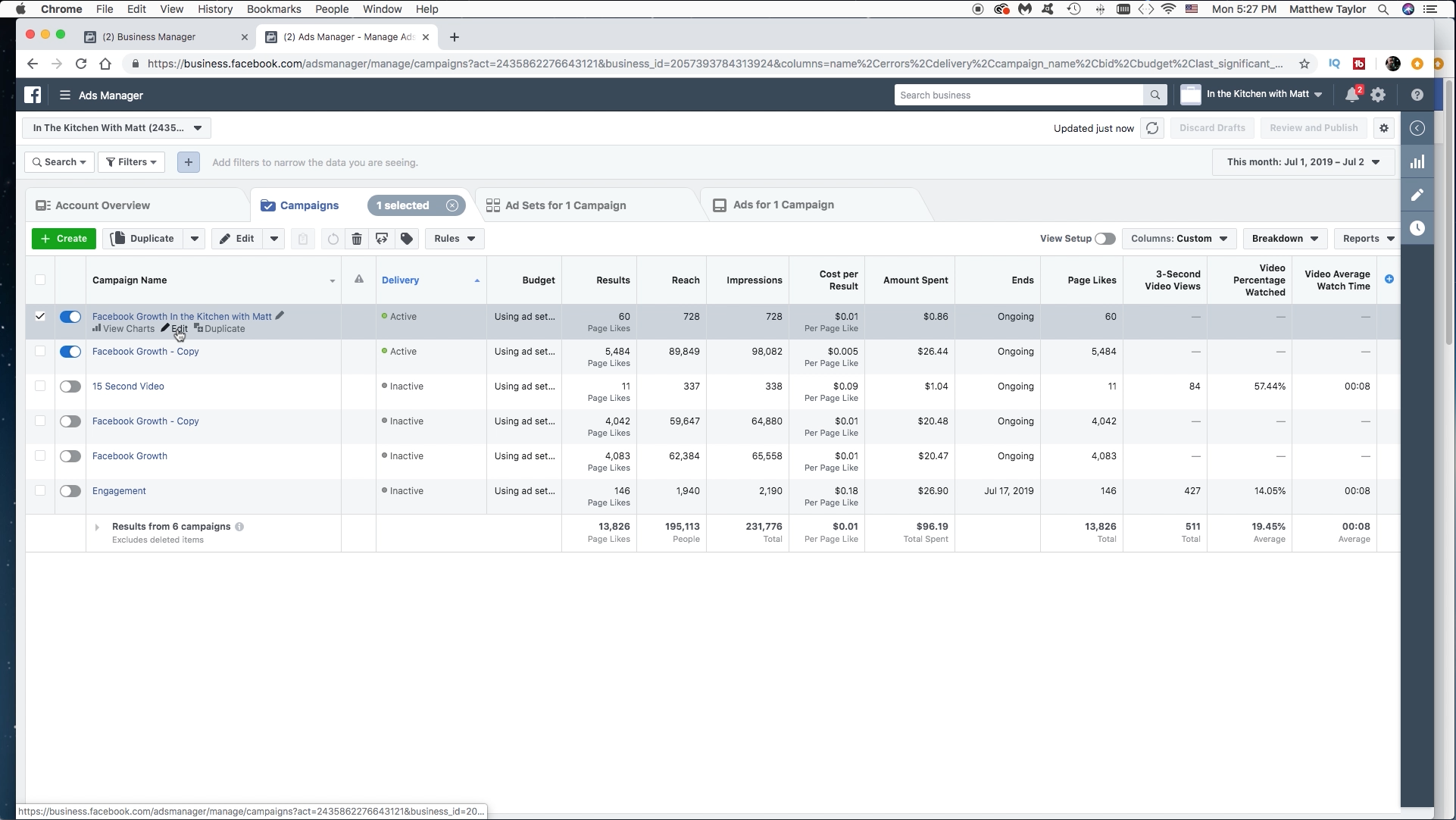Go to the browser home button

click(105, 64)
